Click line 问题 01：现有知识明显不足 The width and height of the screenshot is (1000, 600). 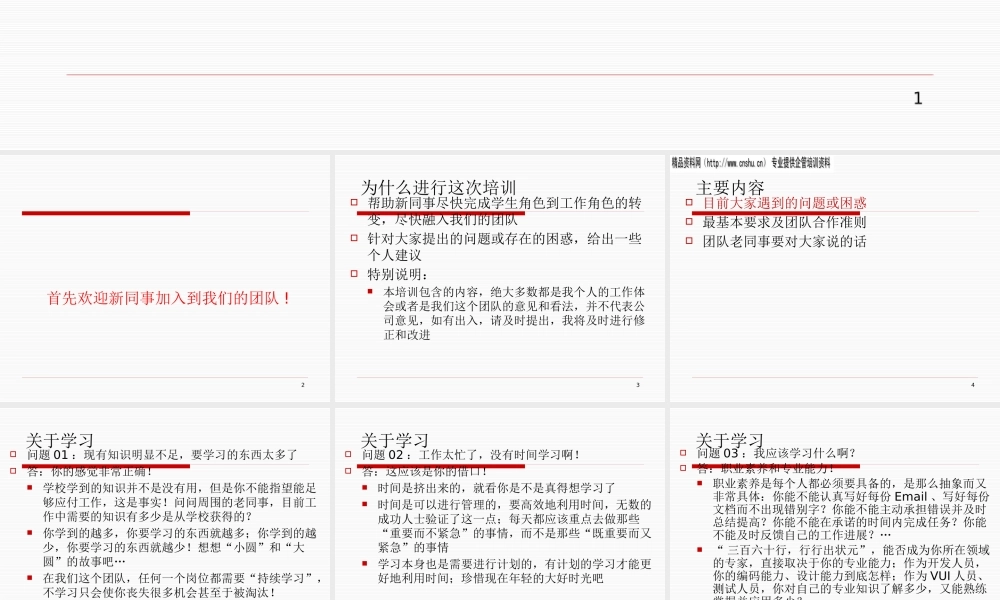[162, 455]
